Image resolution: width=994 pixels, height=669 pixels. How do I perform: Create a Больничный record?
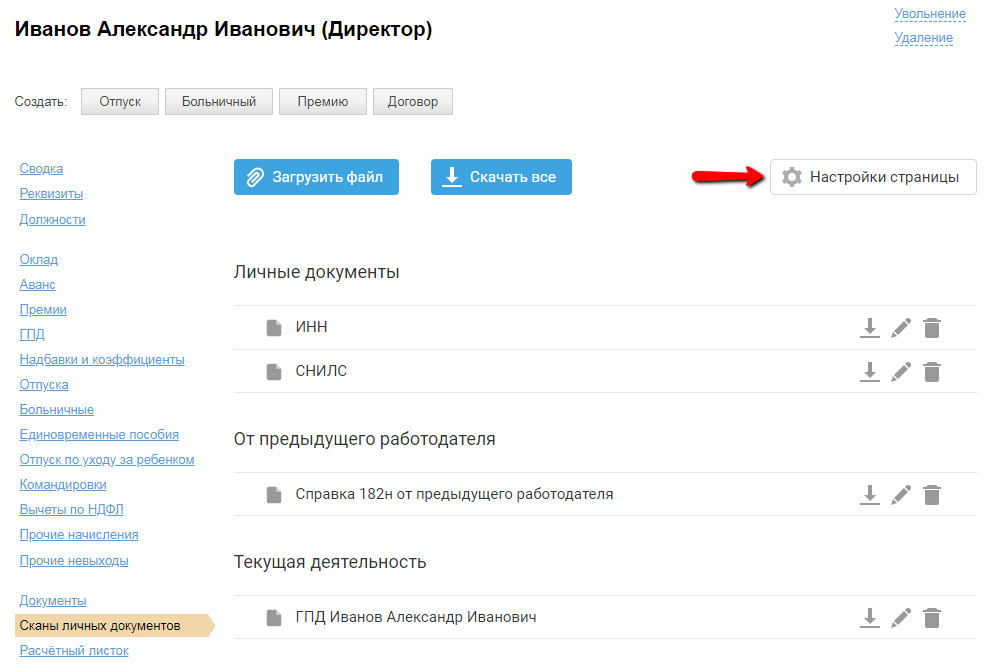coord(219,102)
